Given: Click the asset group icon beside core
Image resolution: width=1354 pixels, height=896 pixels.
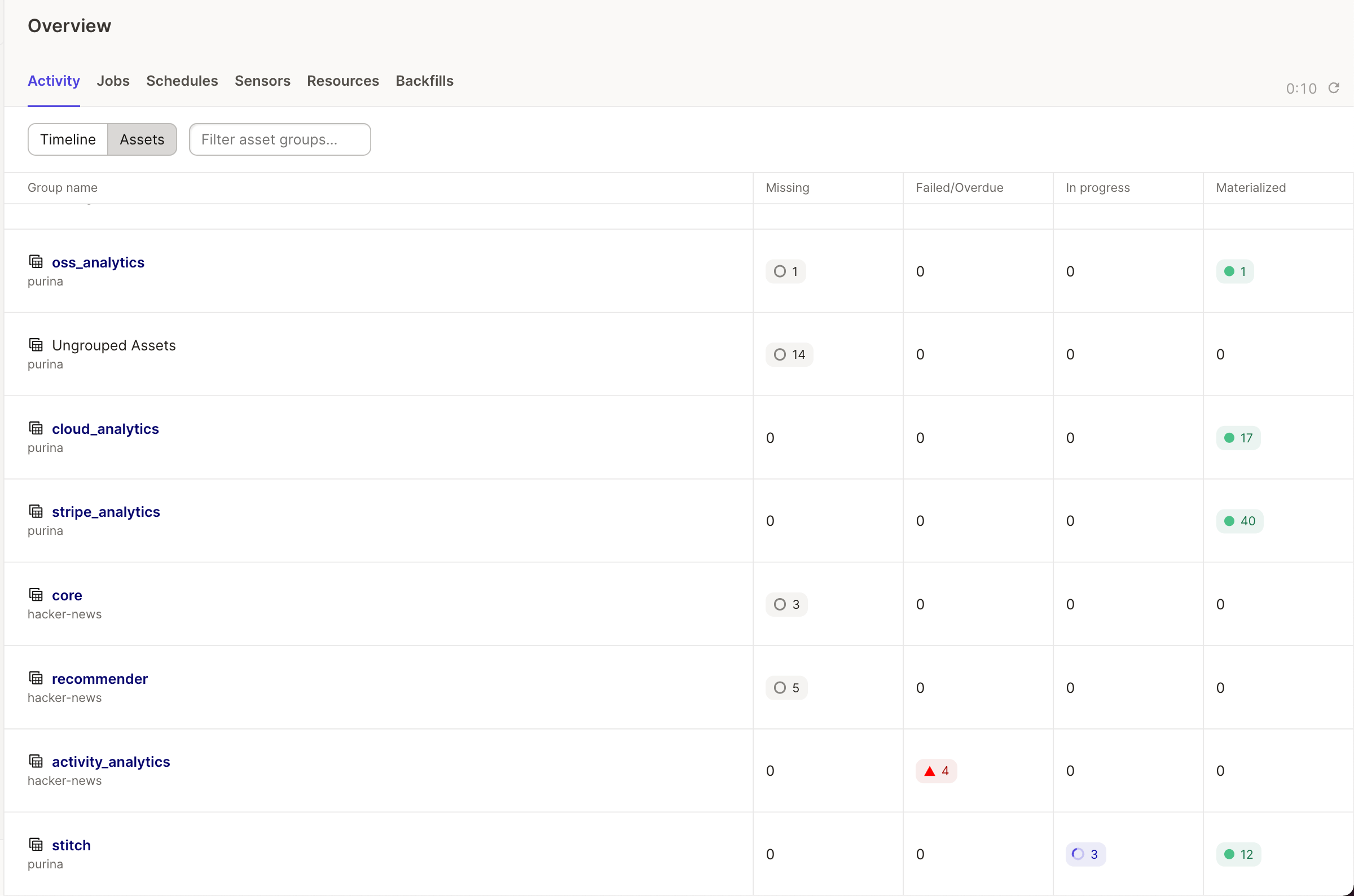Looking at the screenshot, I should click(36, 594).
